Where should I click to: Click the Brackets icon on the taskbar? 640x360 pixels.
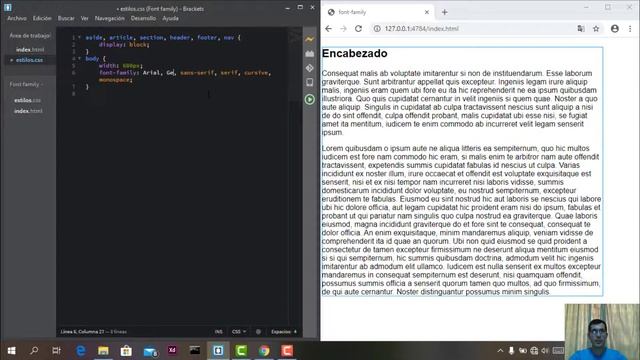pos(218,351)
